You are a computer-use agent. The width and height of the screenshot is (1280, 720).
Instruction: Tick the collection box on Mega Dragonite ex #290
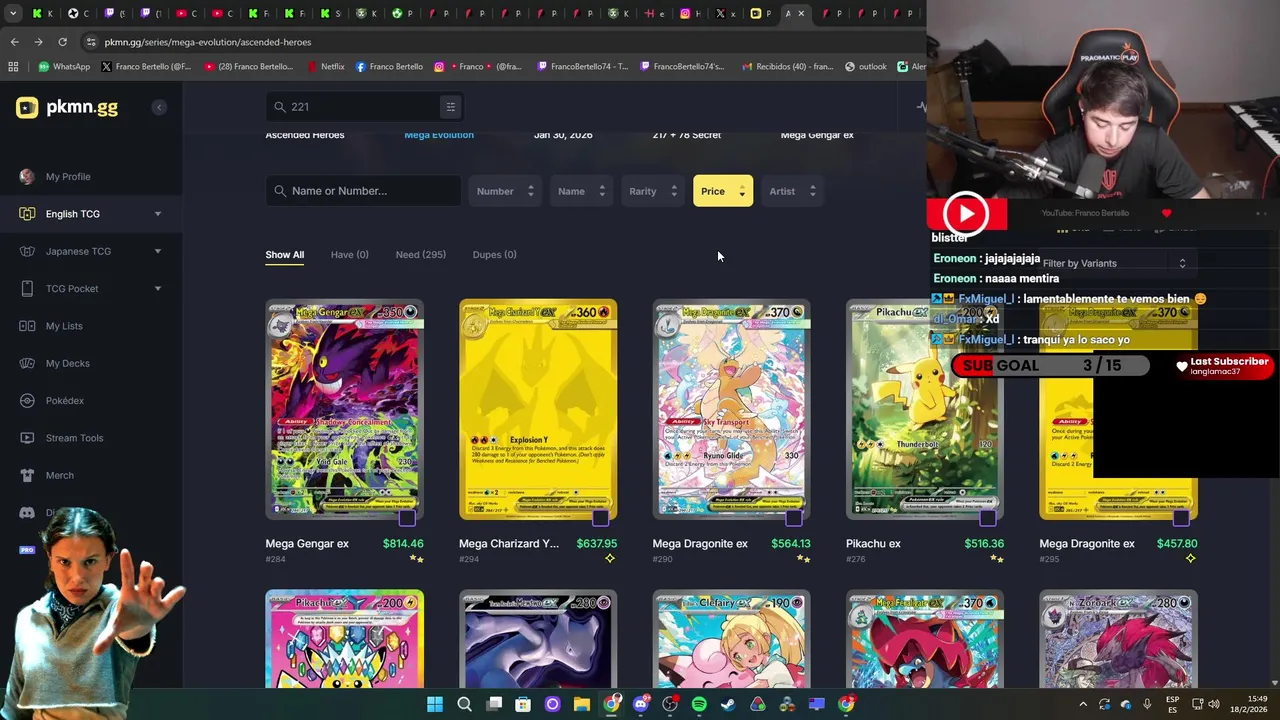(x=794, y=518)
